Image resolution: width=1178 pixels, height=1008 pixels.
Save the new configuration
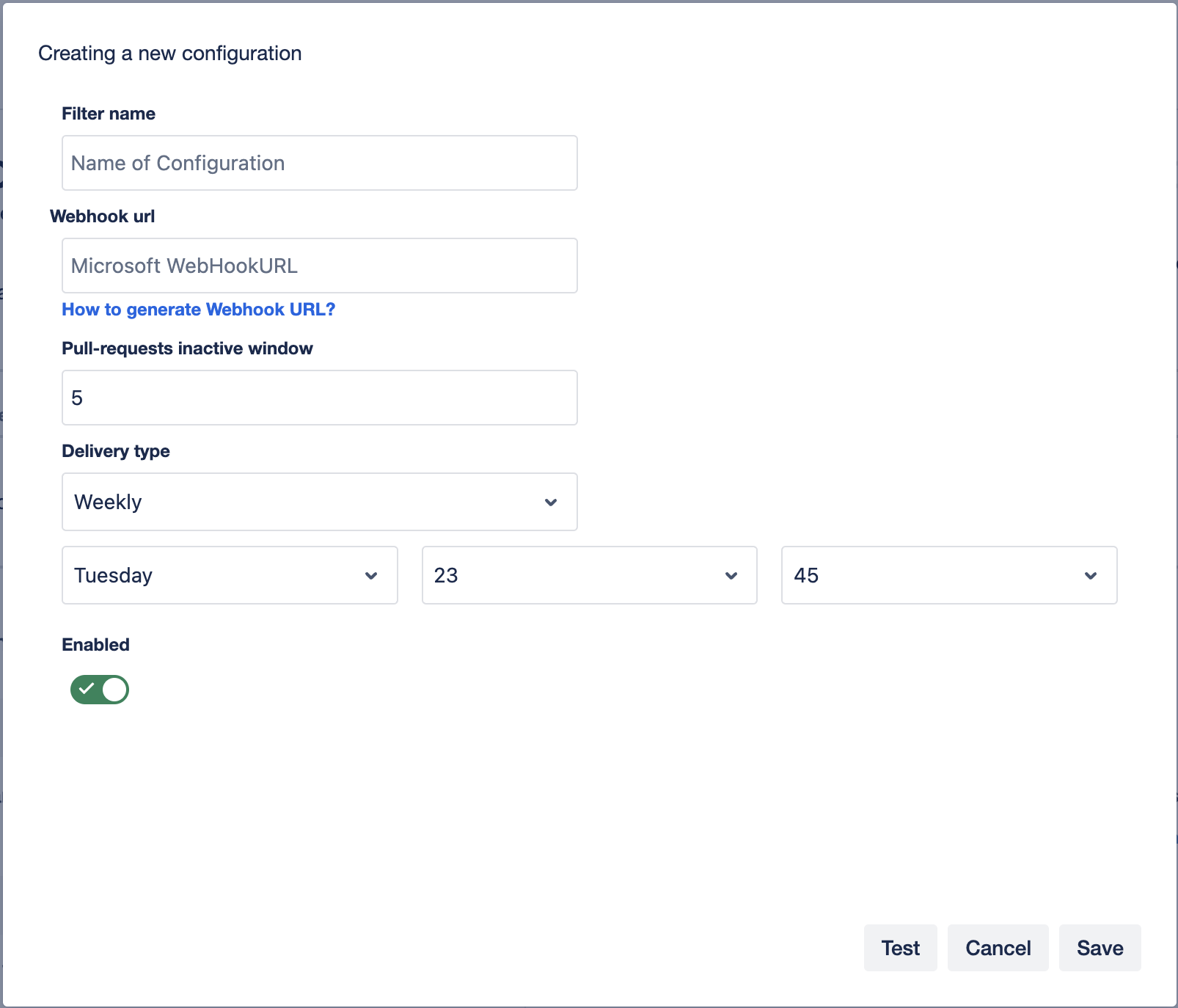tap(1100, 948)
